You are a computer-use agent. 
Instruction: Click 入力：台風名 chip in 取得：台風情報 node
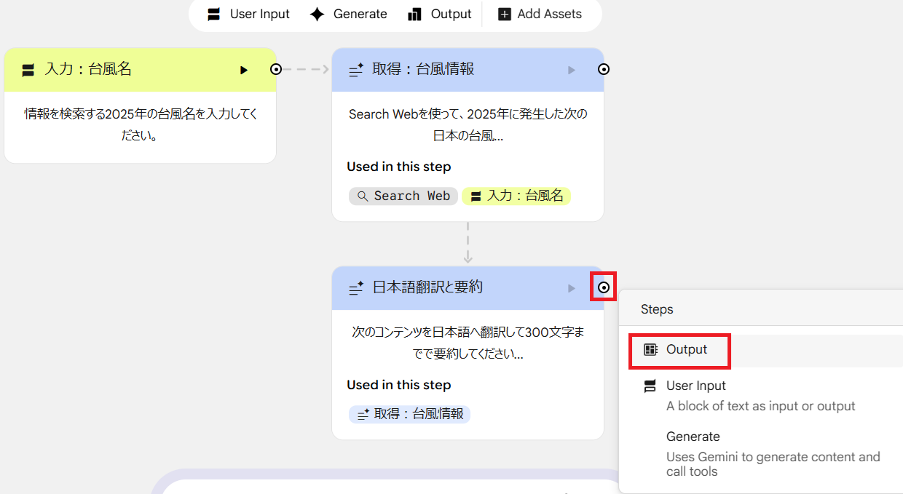click(x=516, y=196)
